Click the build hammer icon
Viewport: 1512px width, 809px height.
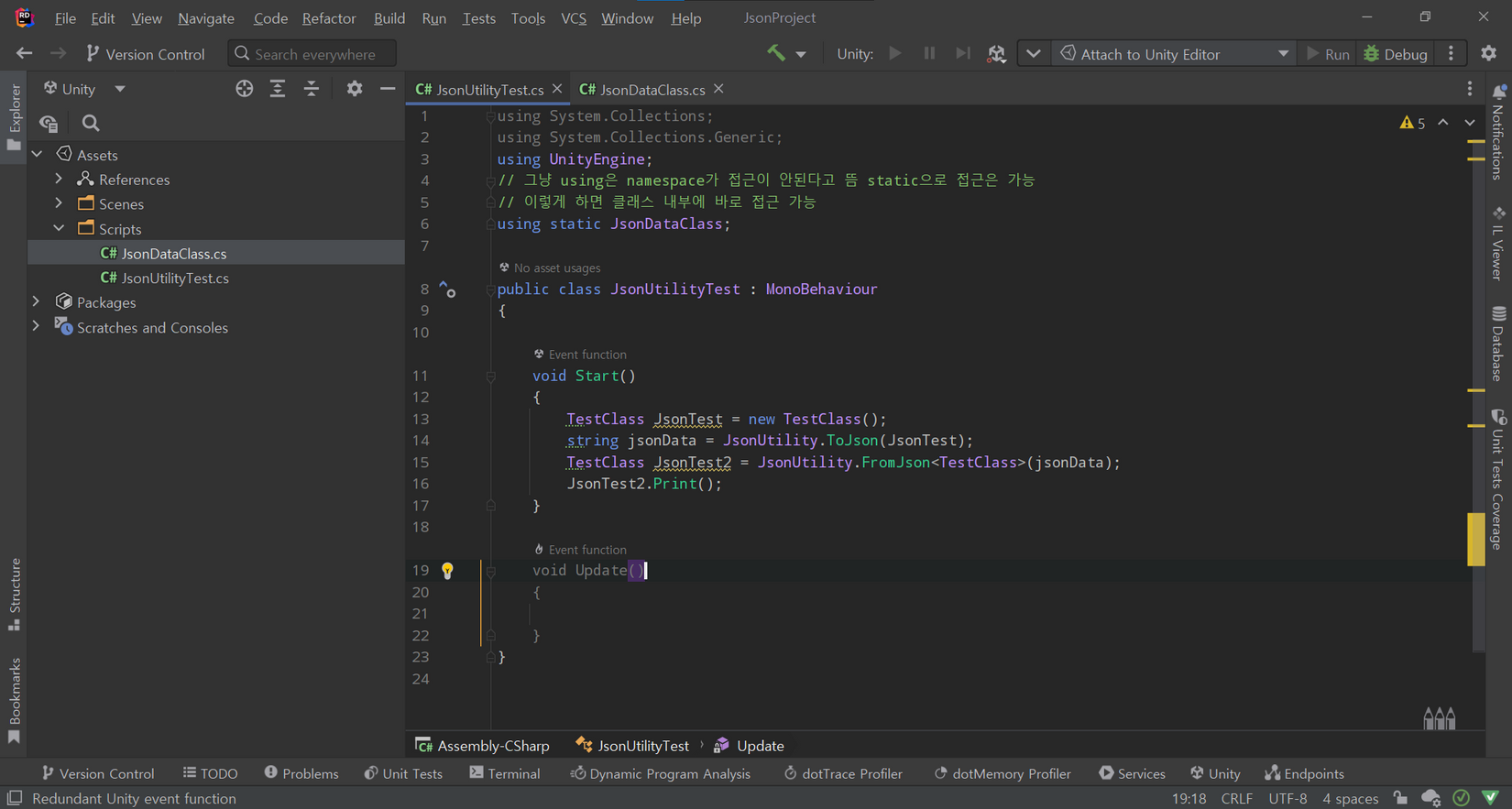click(776, 54)
